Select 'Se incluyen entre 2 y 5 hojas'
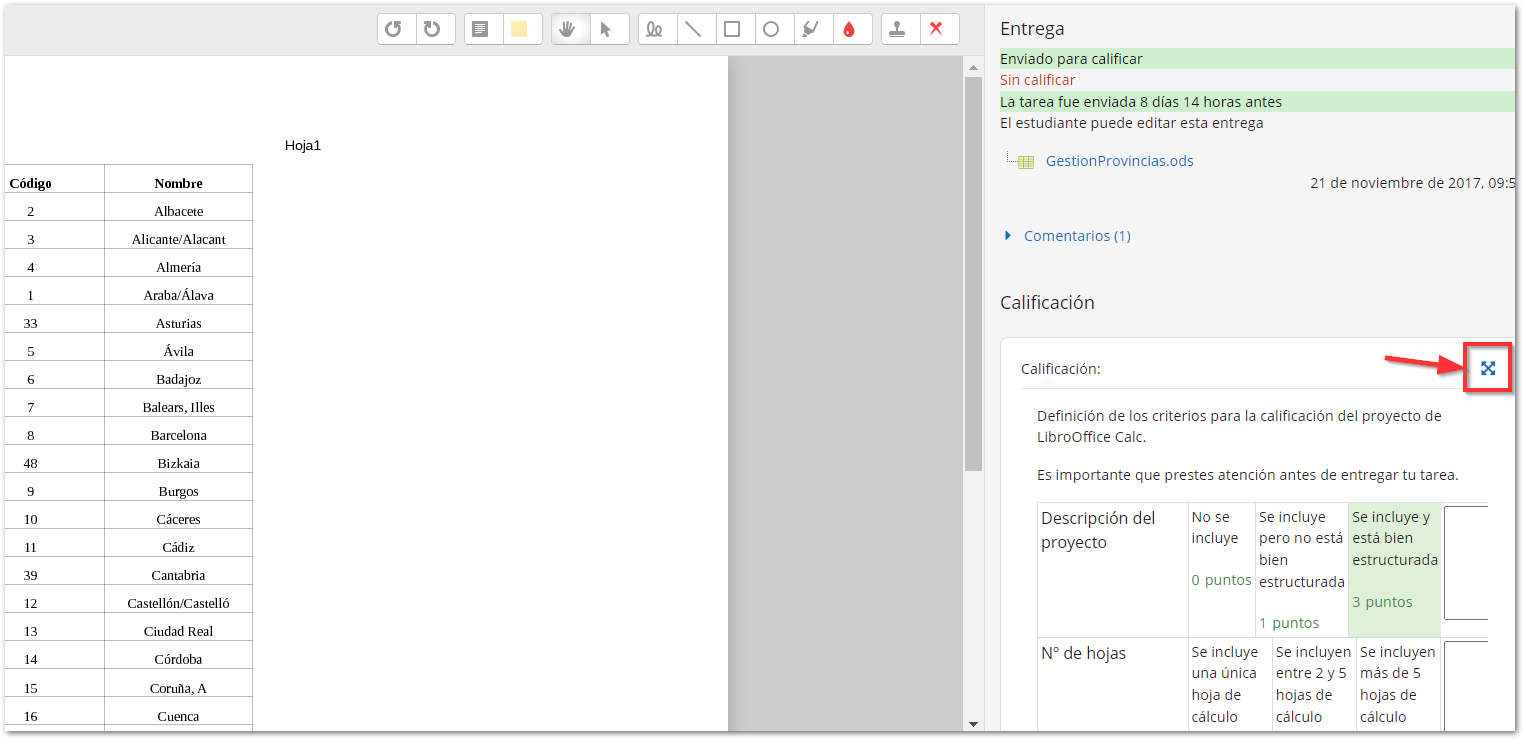1524x740 pixels. (x=1314, y=685)
